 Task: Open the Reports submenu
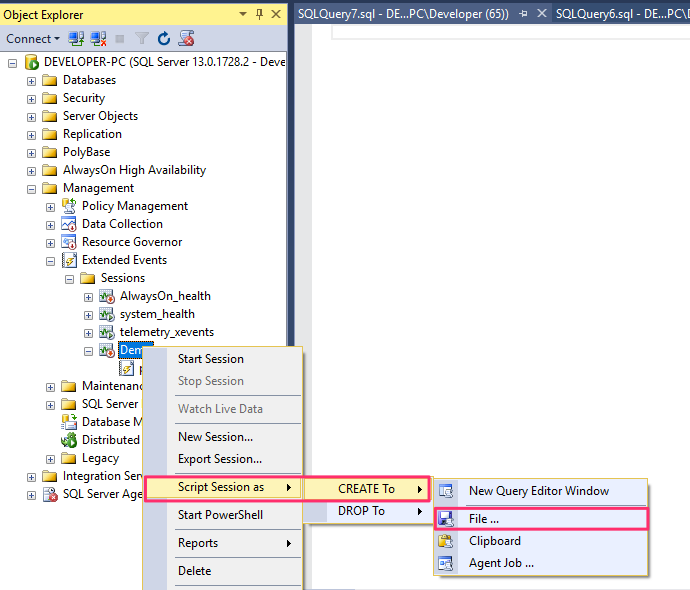point(223,543)
